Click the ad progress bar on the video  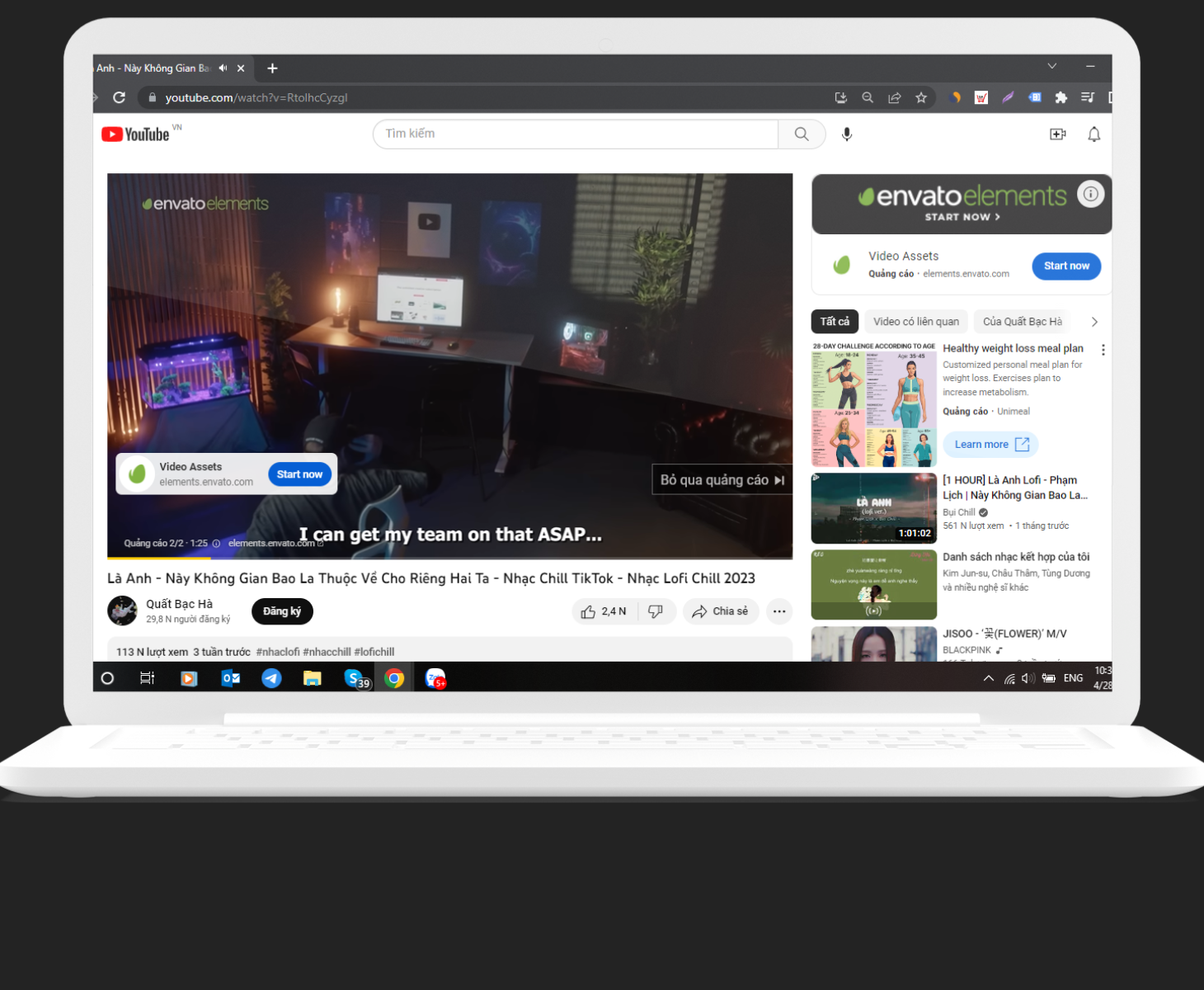pyautogui.click(x=449, y=558)
